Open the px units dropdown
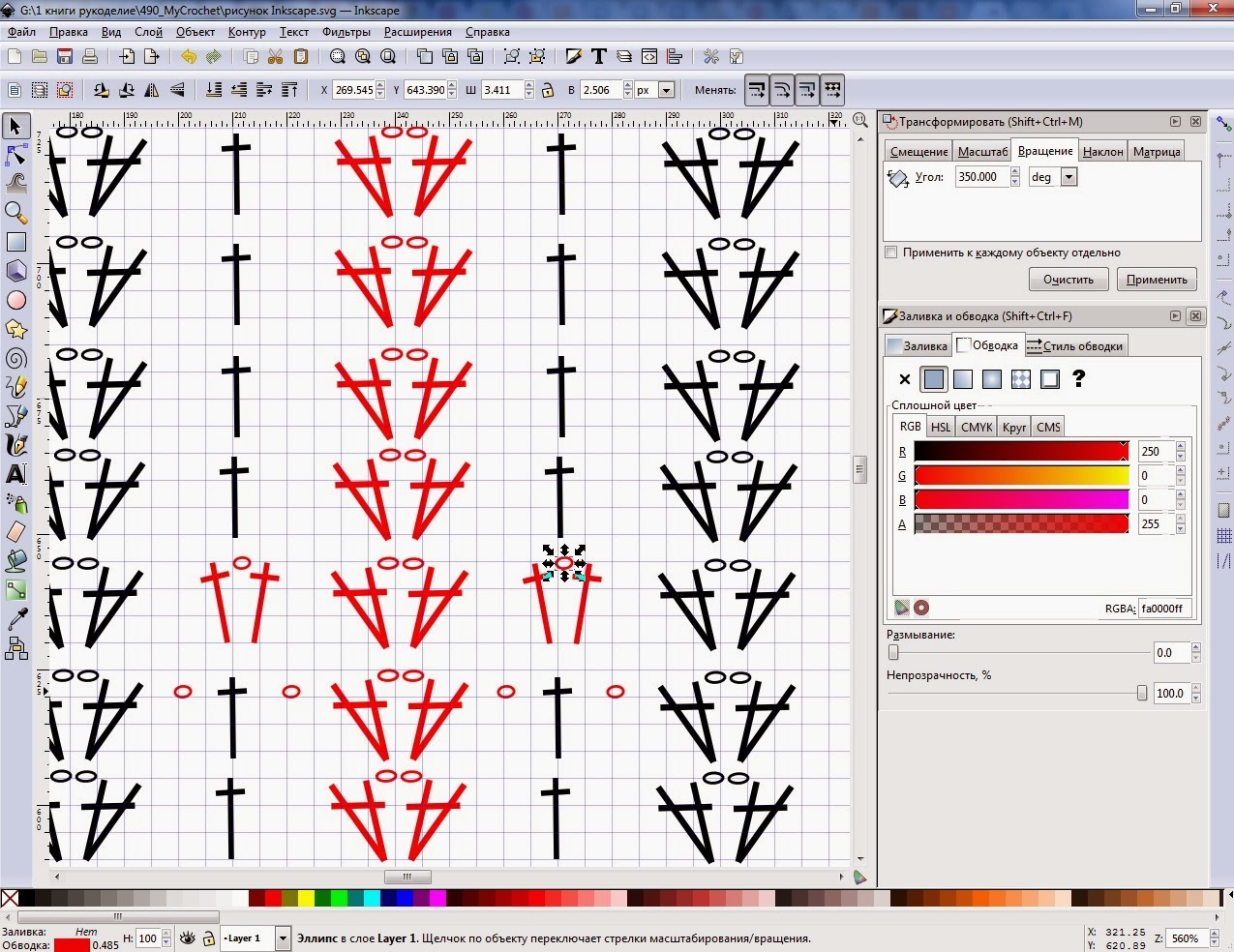This screenshot has width=1234, height=952. [666, 90]
